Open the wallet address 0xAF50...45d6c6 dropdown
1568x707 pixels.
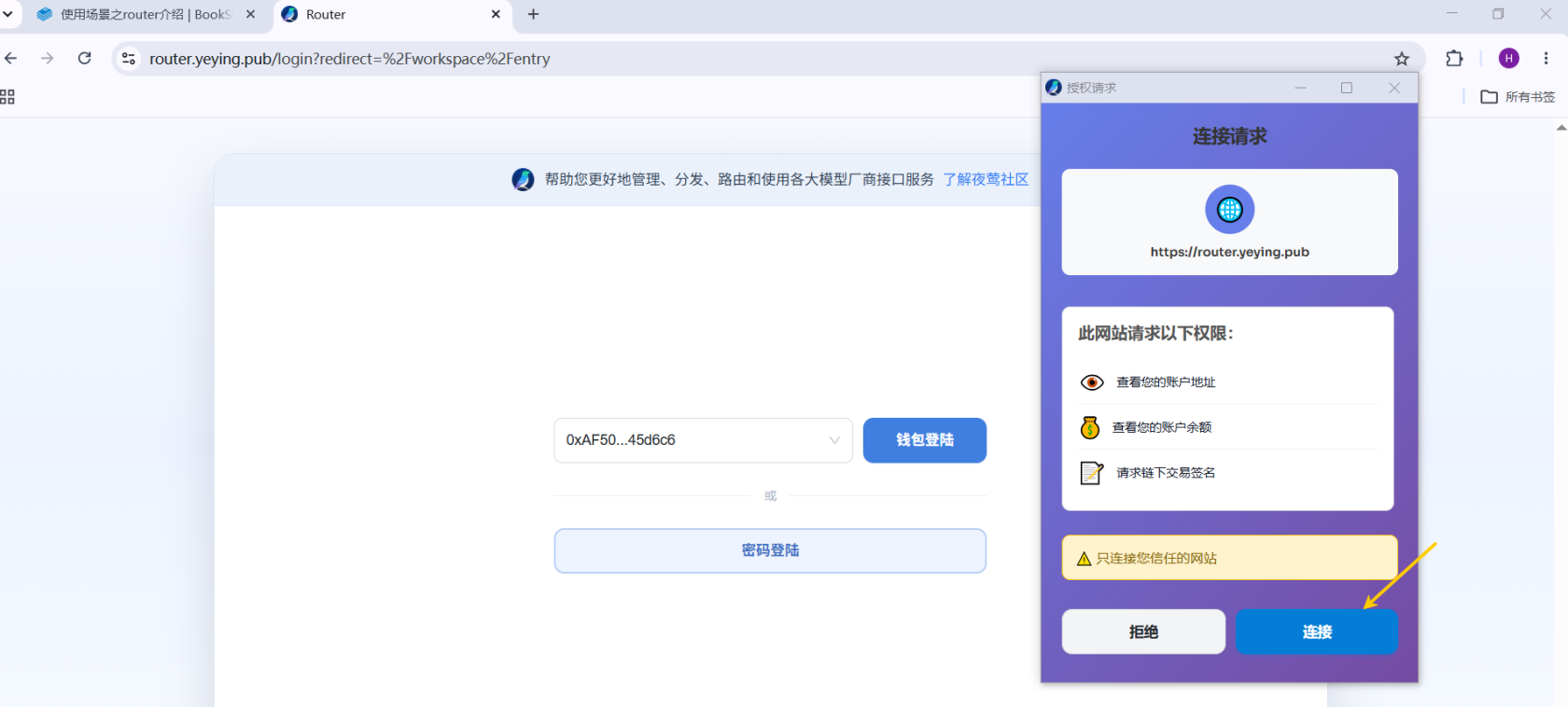tap(703, 440)
